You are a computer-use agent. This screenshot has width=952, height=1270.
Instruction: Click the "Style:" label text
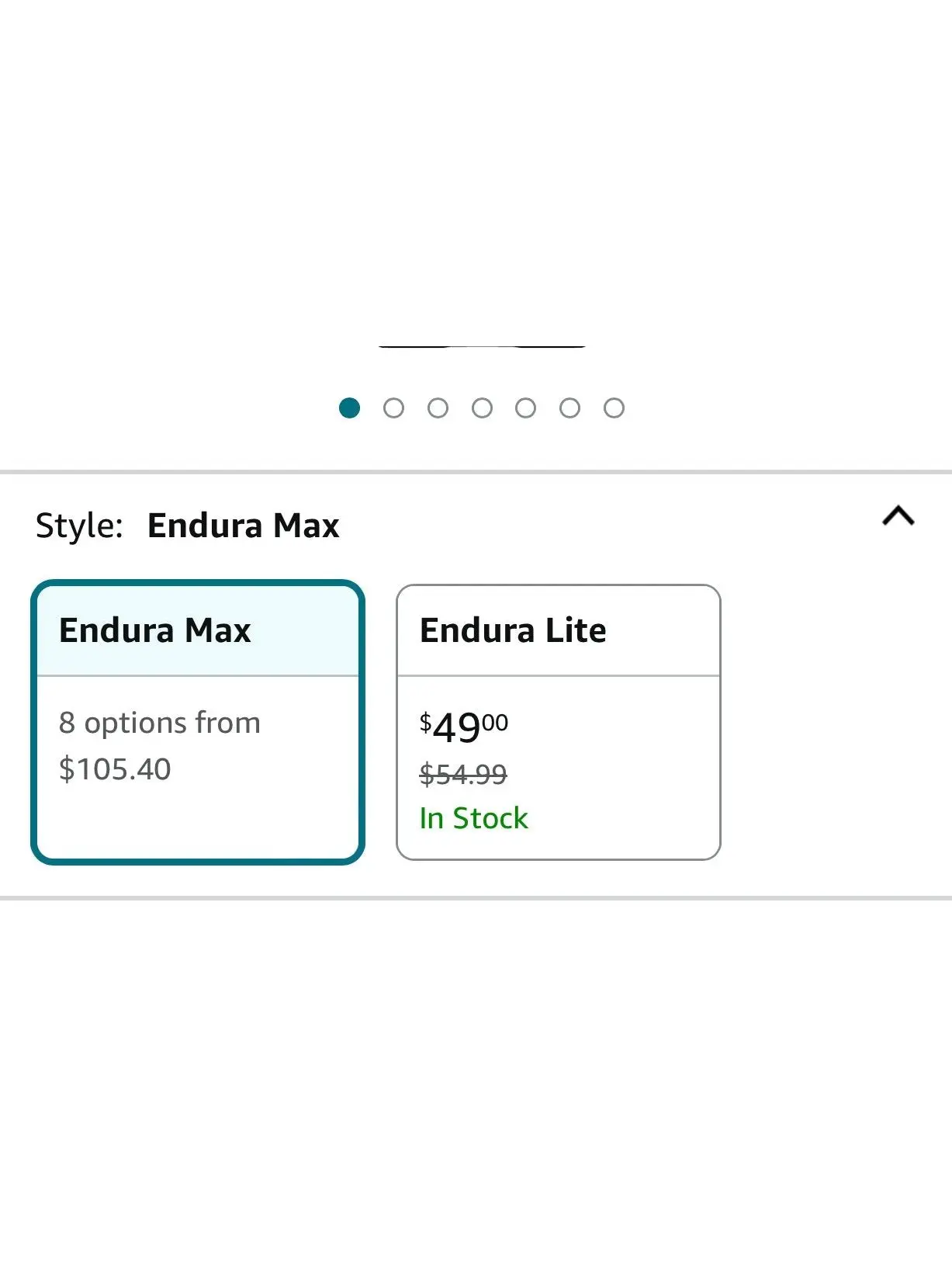pos(79,526)
